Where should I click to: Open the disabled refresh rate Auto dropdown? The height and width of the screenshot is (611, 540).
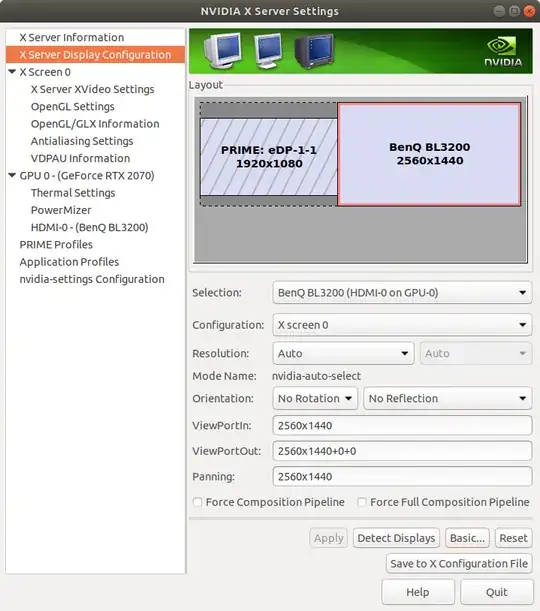click(x=476, y=353)
